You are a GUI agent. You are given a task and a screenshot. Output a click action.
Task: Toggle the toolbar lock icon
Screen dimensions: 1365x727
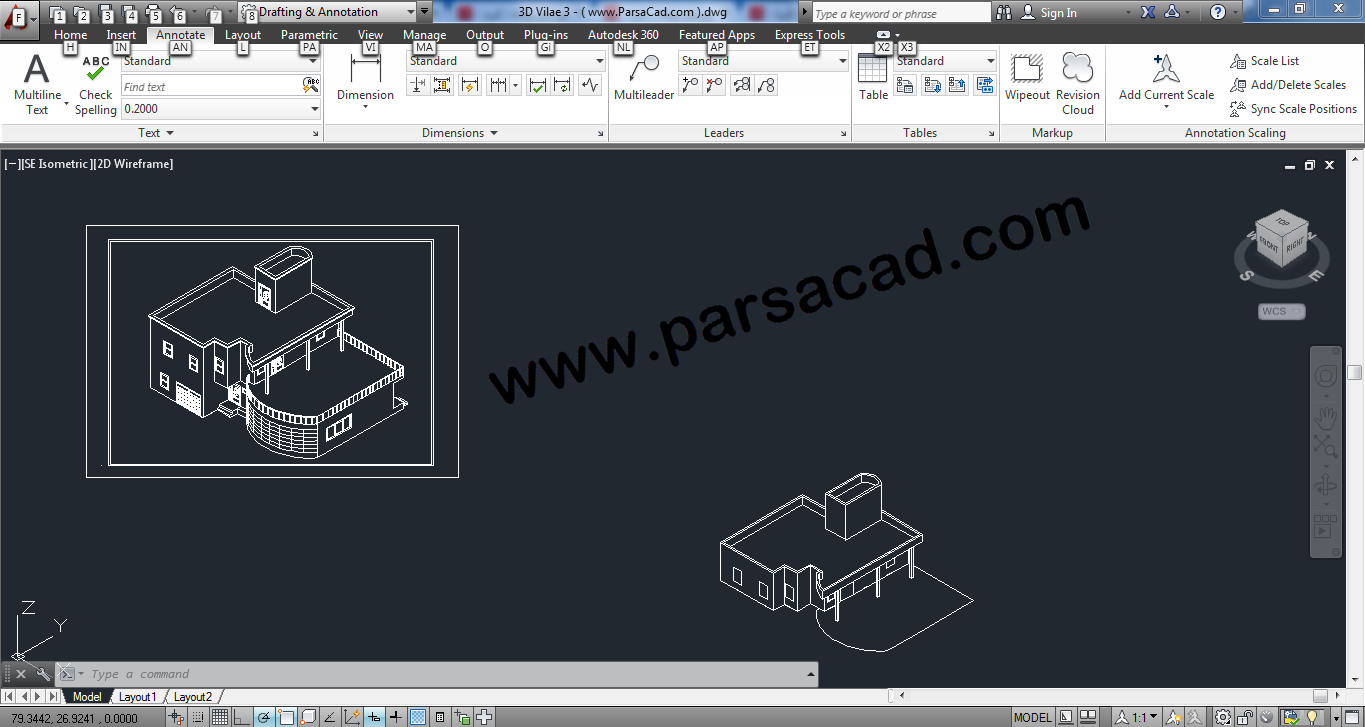(1245, 717)
